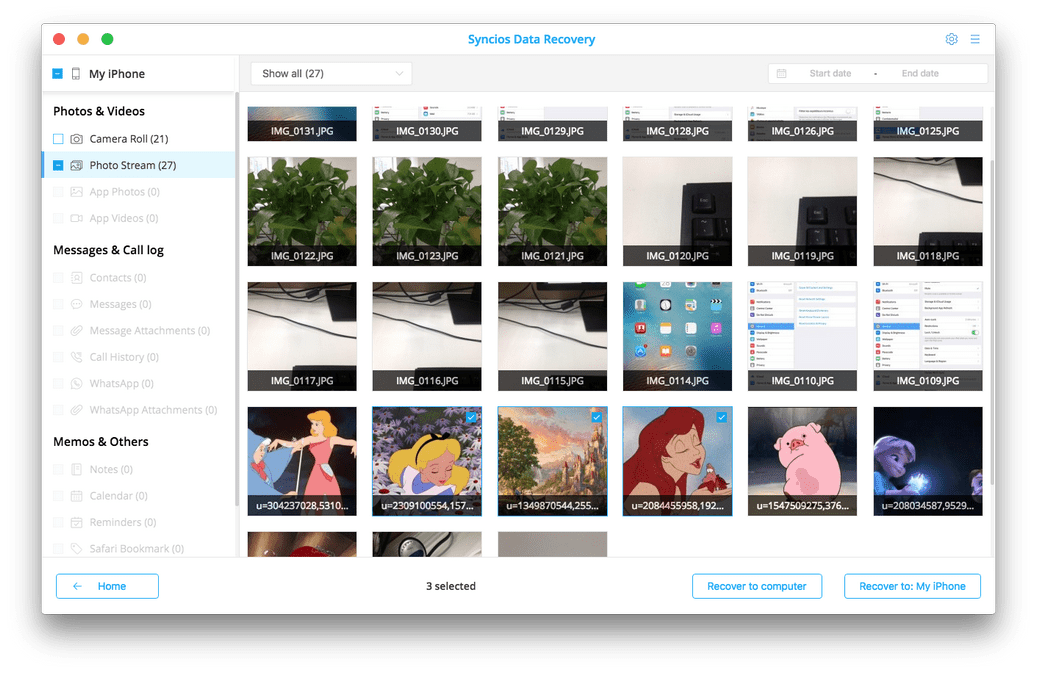Select Photo Stream (27) category

click(x=139, y=165)
